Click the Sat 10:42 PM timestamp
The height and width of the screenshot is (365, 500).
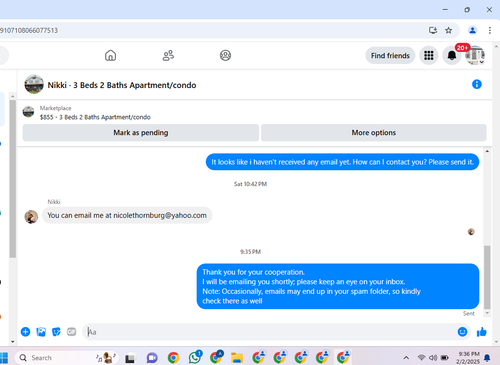point(250,184)
